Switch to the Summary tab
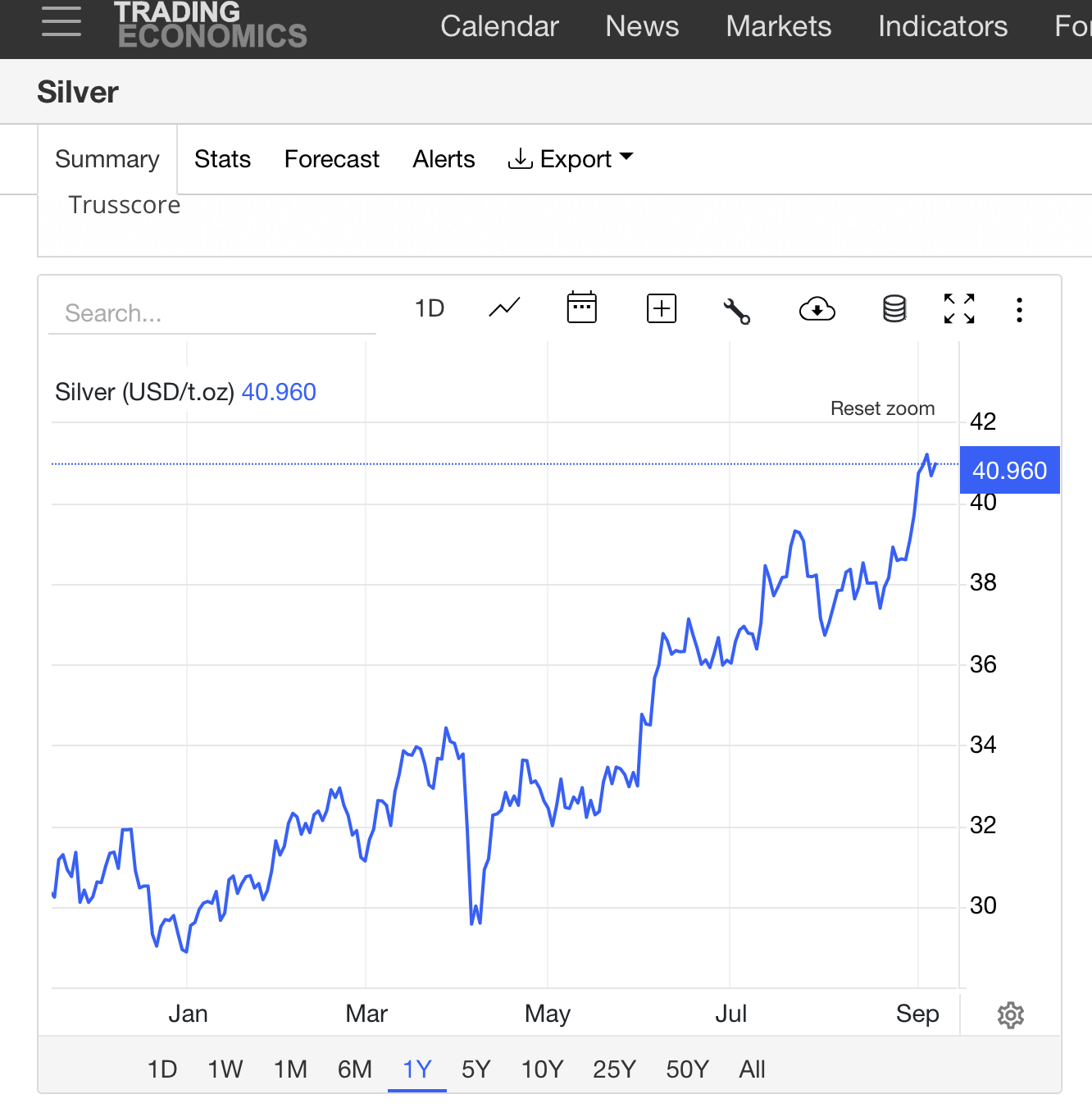Image resolution: width=1092 pixels, height=1117 pixels. pyautogui.click(x=107, y=159)
